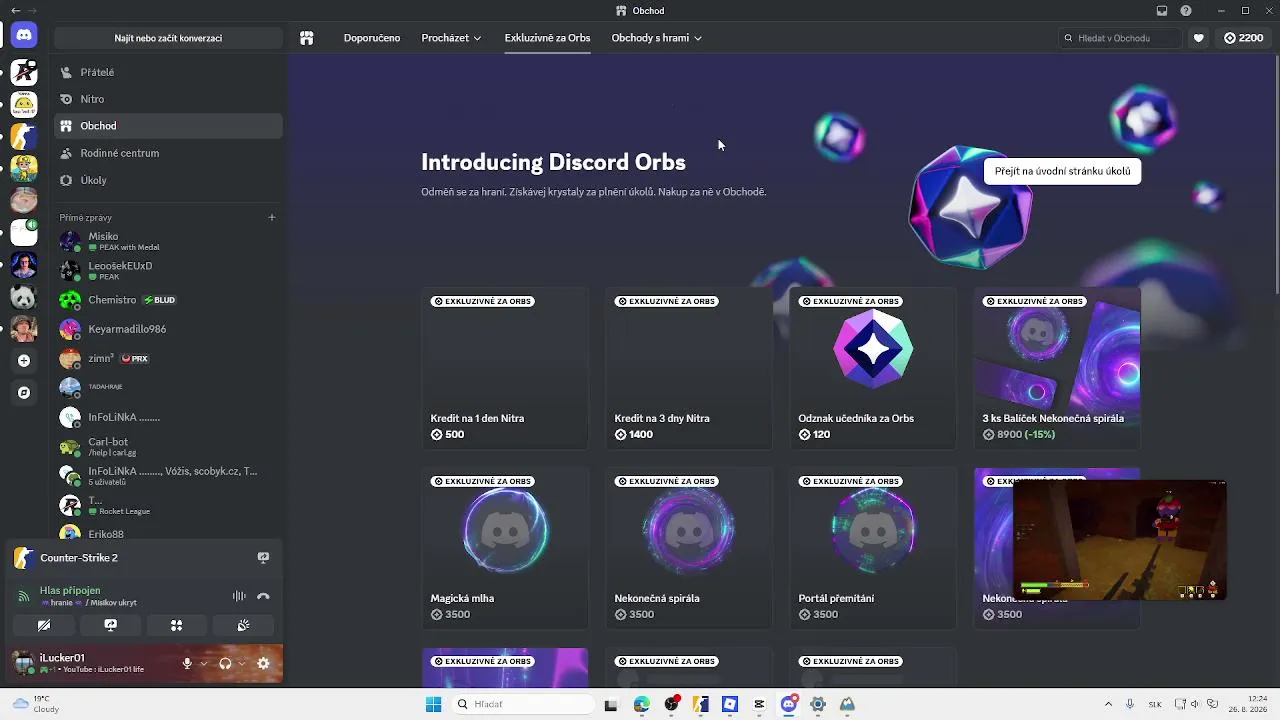The image size is (1280, 720).
Task: Open the Nekonečná spirála 3500 card
Action: tap(689, 548)
